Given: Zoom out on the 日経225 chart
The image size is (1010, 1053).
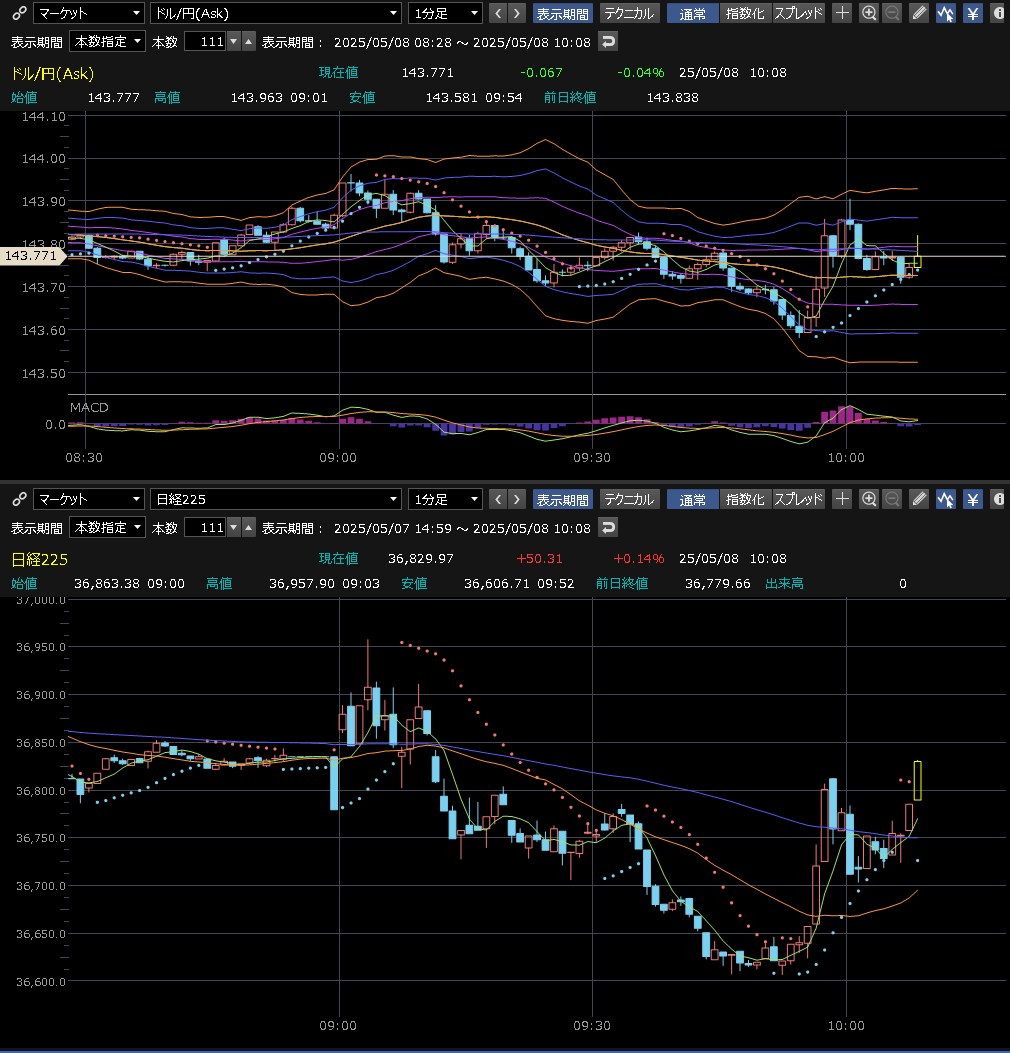Looking at the screenshot, I should point(892,499).
